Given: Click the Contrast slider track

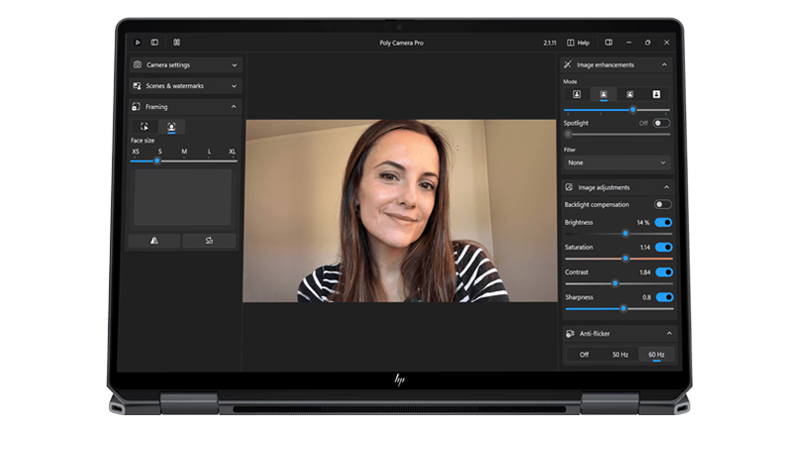Looking at the screenshot, I should pyautogui.click(x=640, y=283).
